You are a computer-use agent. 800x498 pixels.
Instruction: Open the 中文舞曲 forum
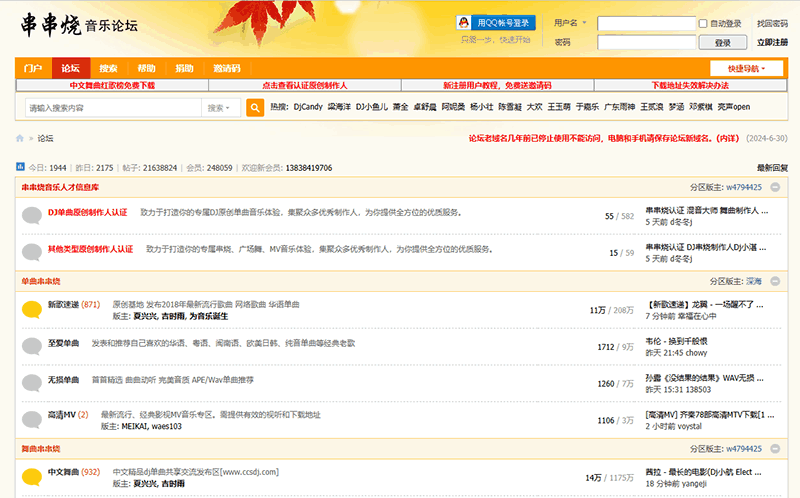63,472
